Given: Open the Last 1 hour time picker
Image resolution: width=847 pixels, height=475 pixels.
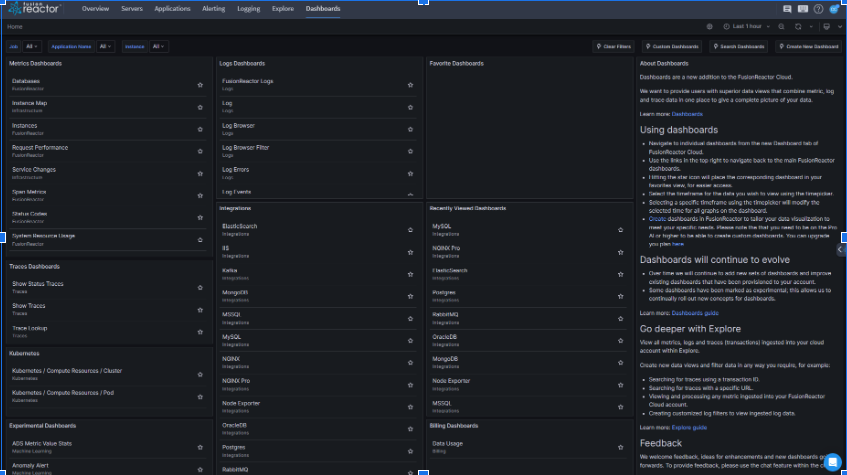Looking at the screenshot, I should tap(747, 26).
